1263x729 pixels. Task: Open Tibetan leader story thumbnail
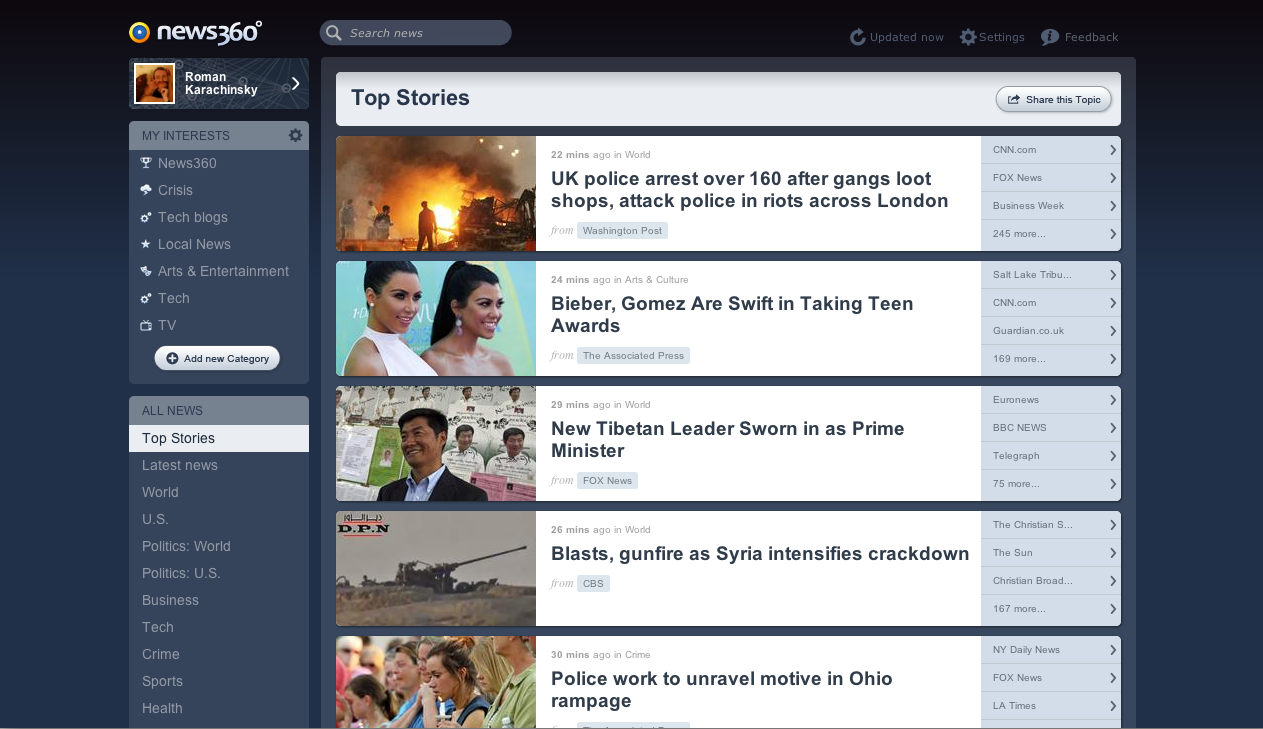(x=436, y=443)
